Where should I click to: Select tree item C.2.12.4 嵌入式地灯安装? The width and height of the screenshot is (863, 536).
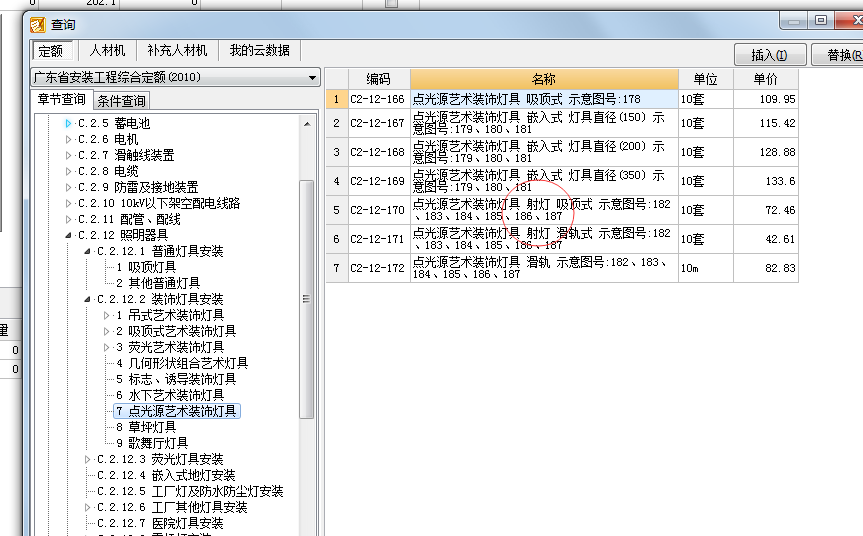[x=166, y=475]
